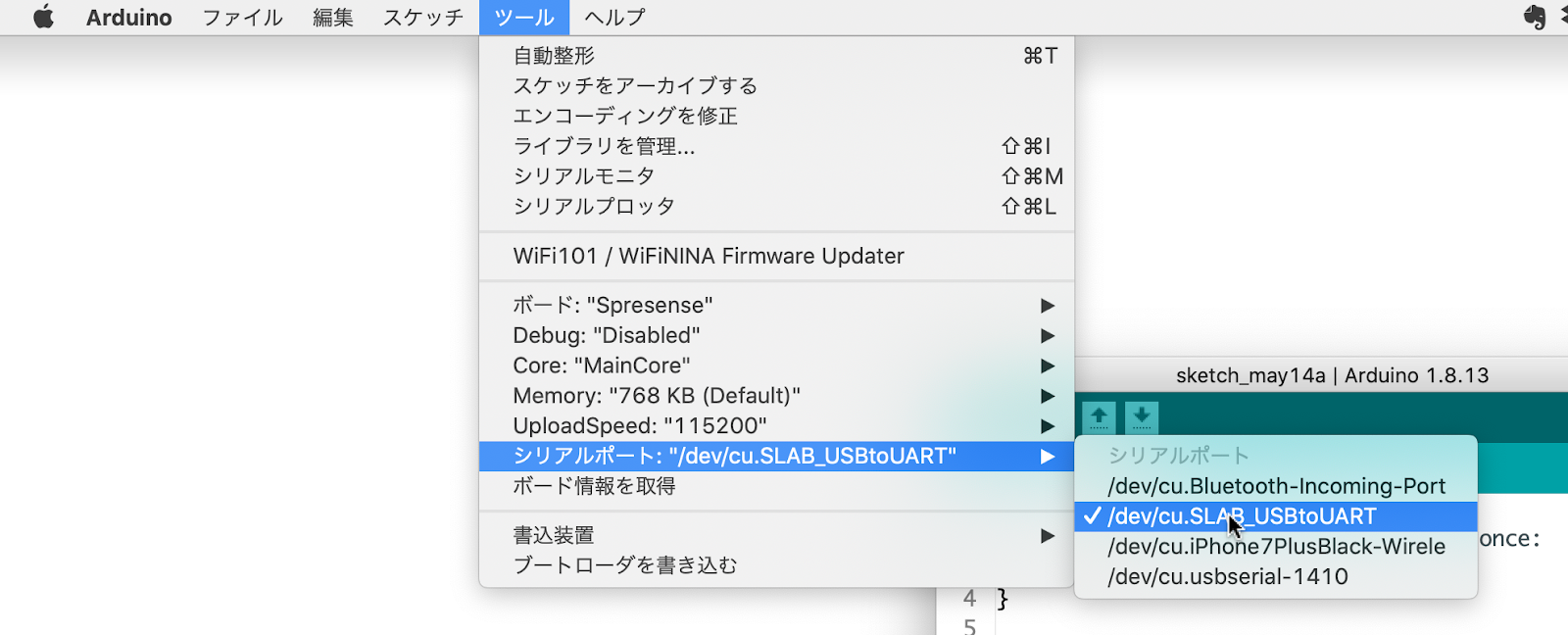Open シリアルプロッタ
The height and width of the screenshot is (635, 1568).
[776, 207]
